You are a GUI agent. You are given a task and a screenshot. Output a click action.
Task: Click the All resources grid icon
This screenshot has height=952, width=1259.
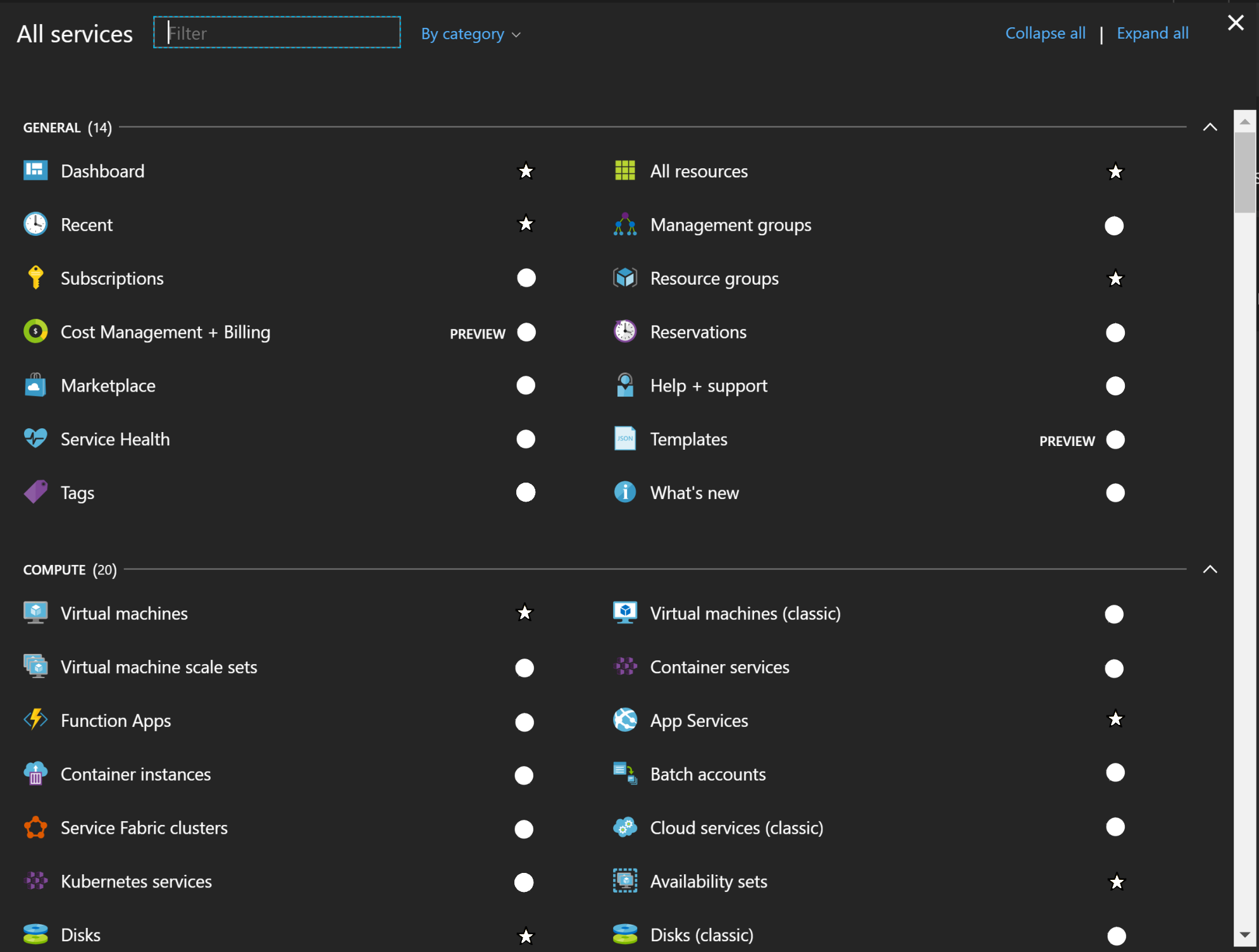[625, 171]
